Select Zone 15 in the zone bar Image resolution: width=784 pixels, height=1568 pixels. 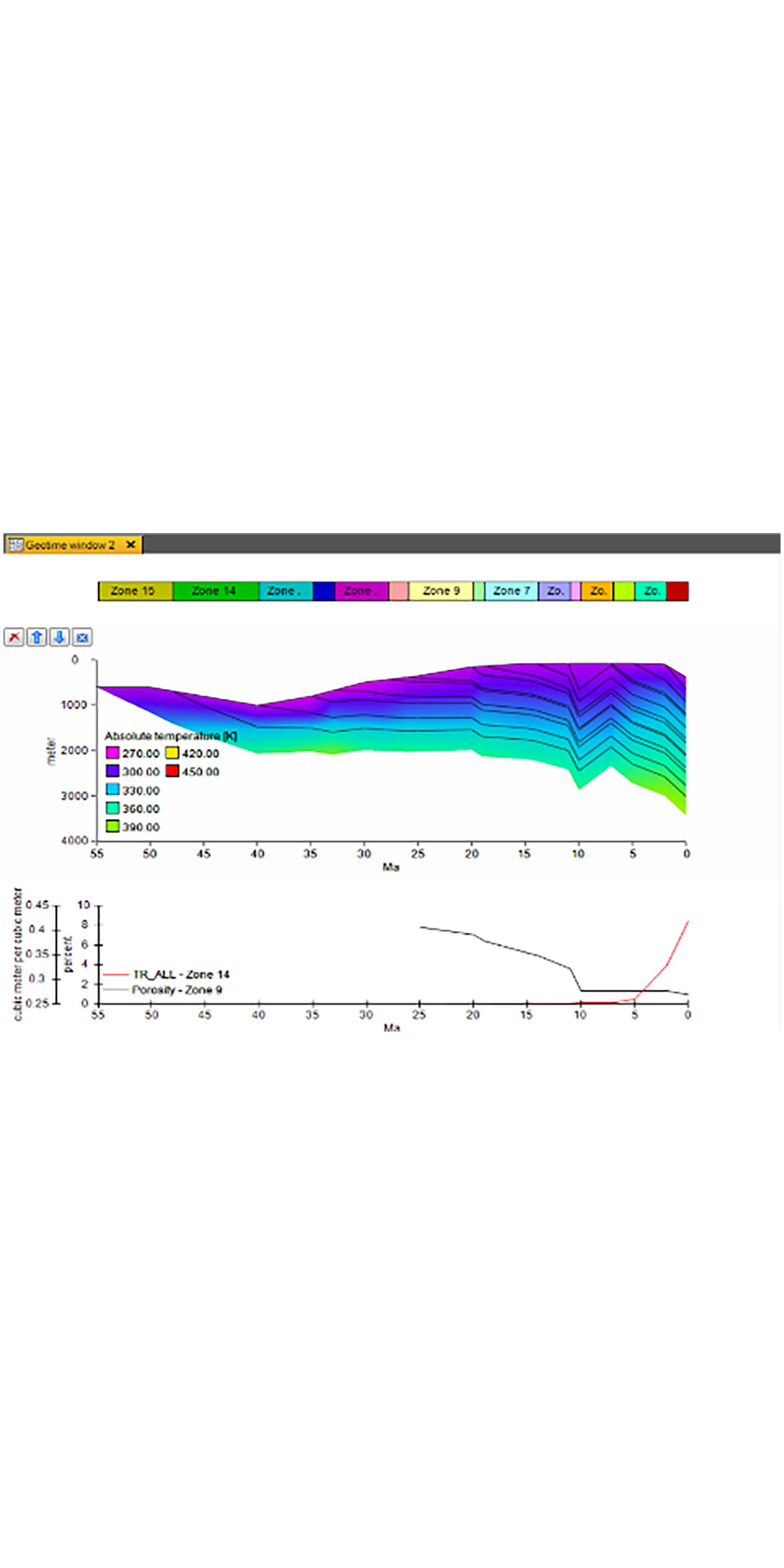pyautogui.click(x=135, y=591)
